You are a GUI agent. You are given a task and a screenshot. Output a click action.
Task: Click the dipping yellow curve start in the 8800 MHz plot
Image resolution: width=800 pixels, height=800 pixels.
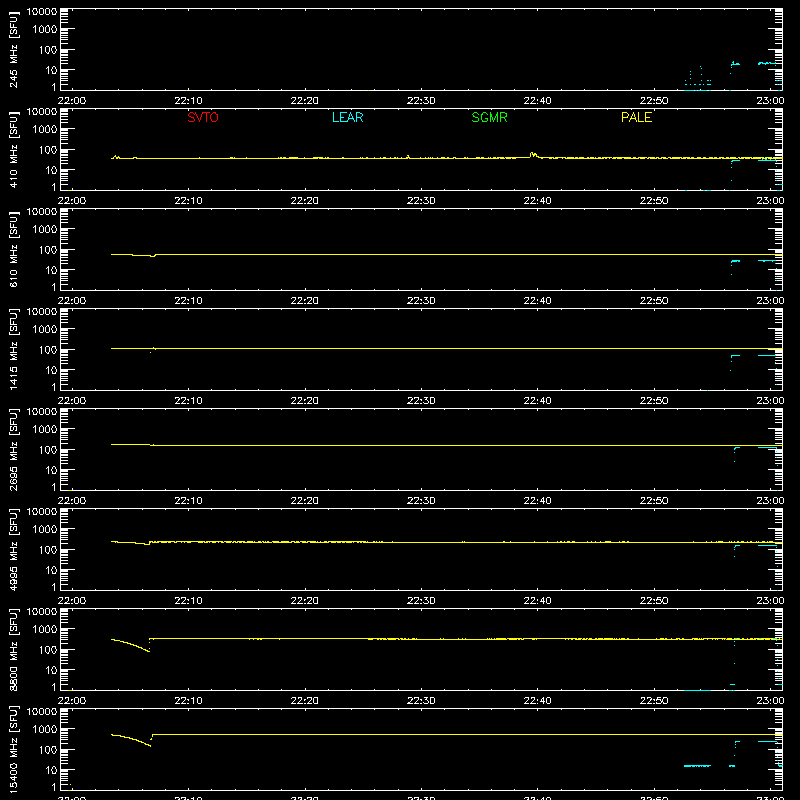click(x=131, y=645)
